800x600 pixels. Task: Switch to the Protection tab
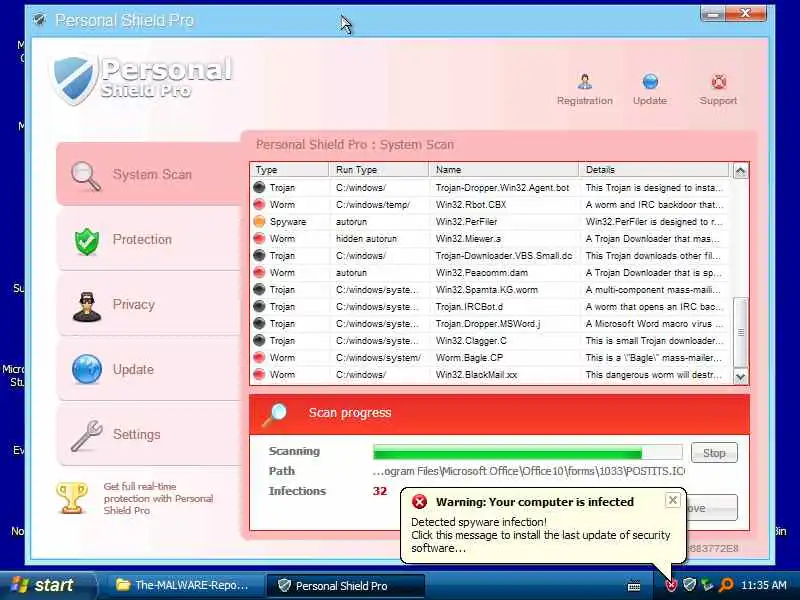coord(148,240)
